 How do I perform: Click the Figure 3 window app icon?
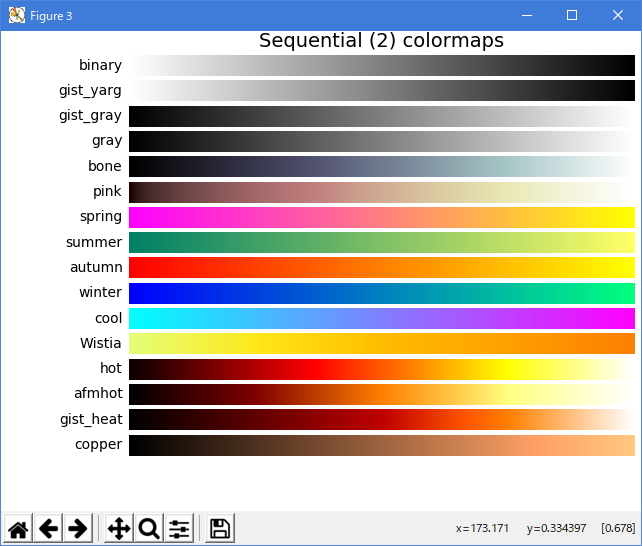pos(17,16)
